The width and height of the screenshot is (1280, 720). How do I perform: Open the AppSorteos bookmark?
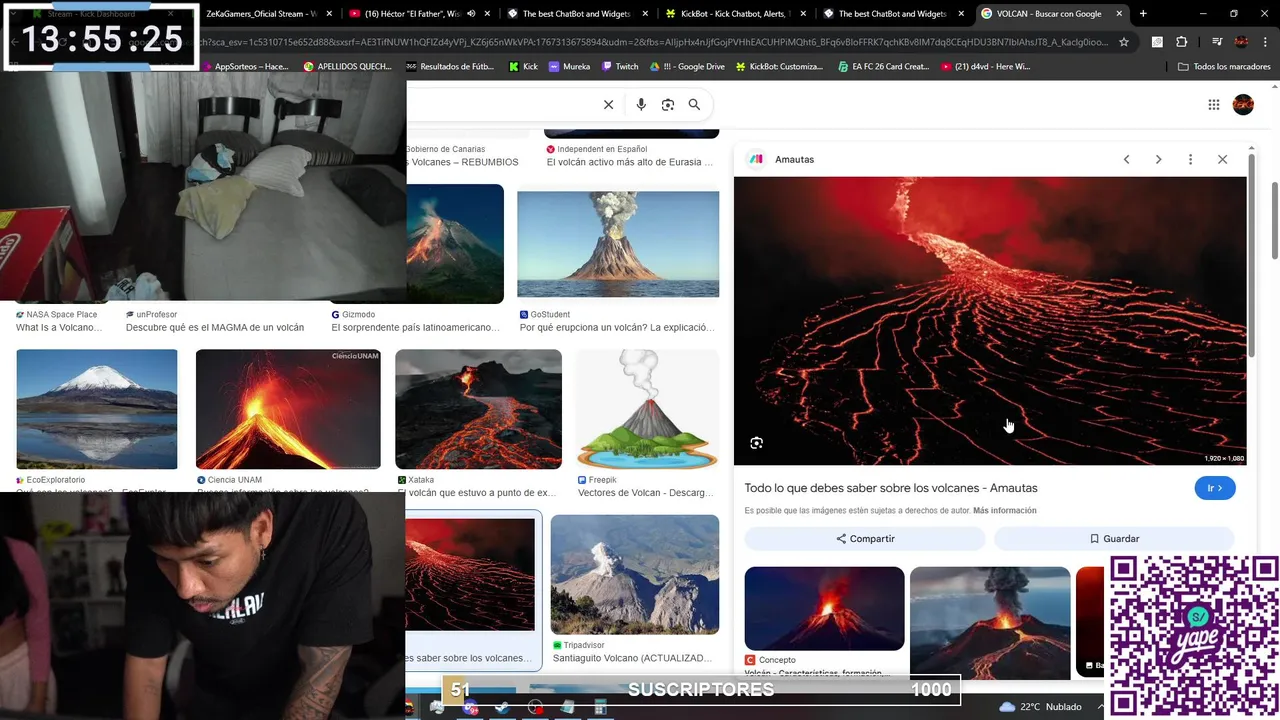point(244,66)
